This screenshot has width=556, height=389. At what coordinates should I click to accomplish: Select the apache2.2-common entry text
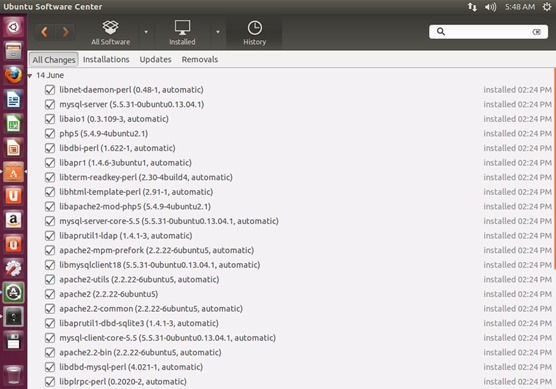pos(151,309)
